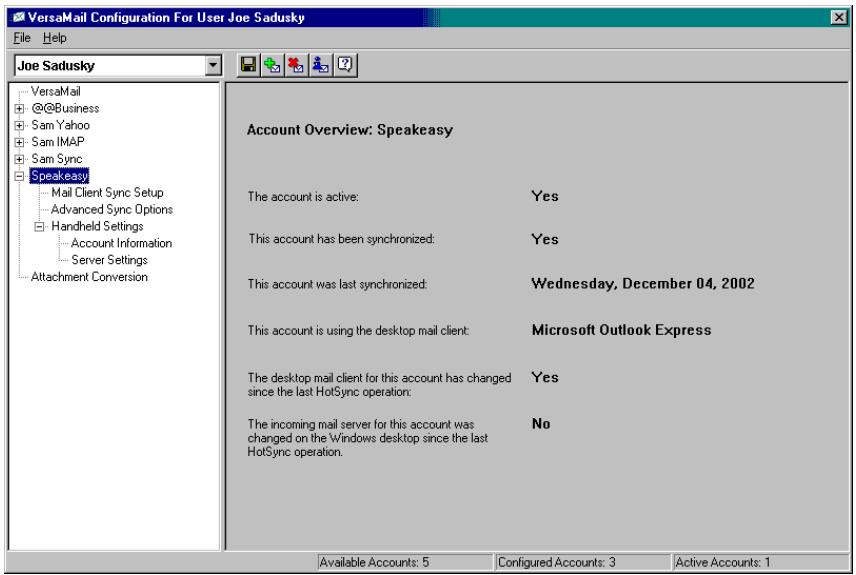Click the Microsoft Outlook Express value
The width and height of the screenshot is (856, 575).
coord(621,330)
